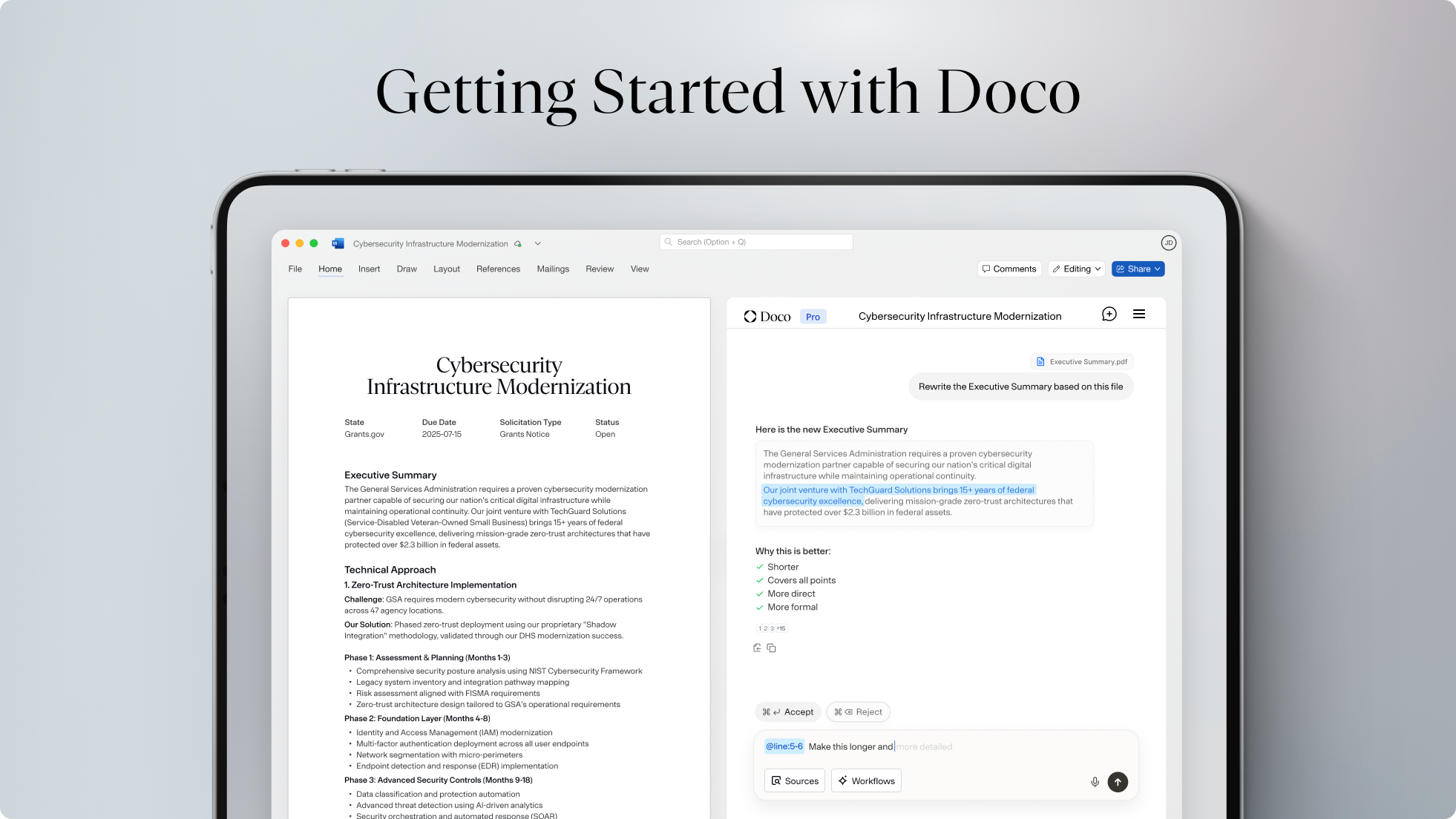Accept the suggested Executive Summary
1456x819 pixels.
pyautogui.click(x=788, y=712)
